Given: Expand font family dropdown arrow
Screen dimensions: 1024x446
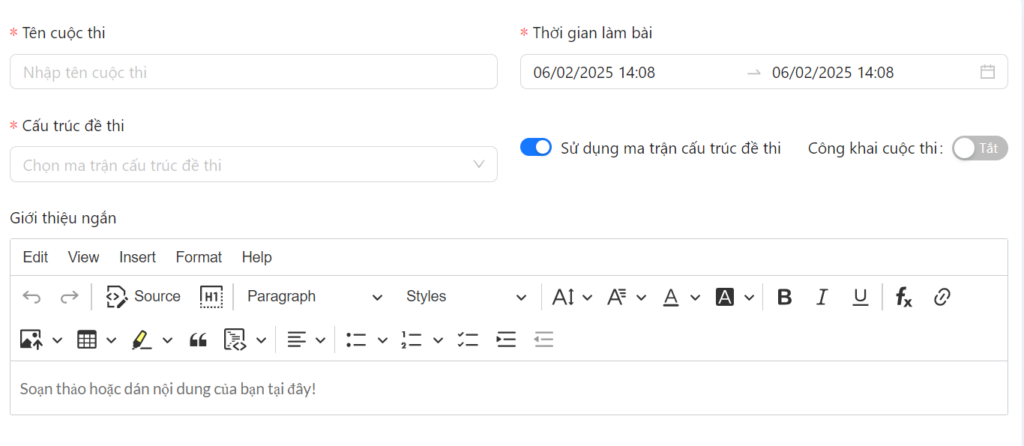Looking at the screenshot, I should tap(641, 298).
